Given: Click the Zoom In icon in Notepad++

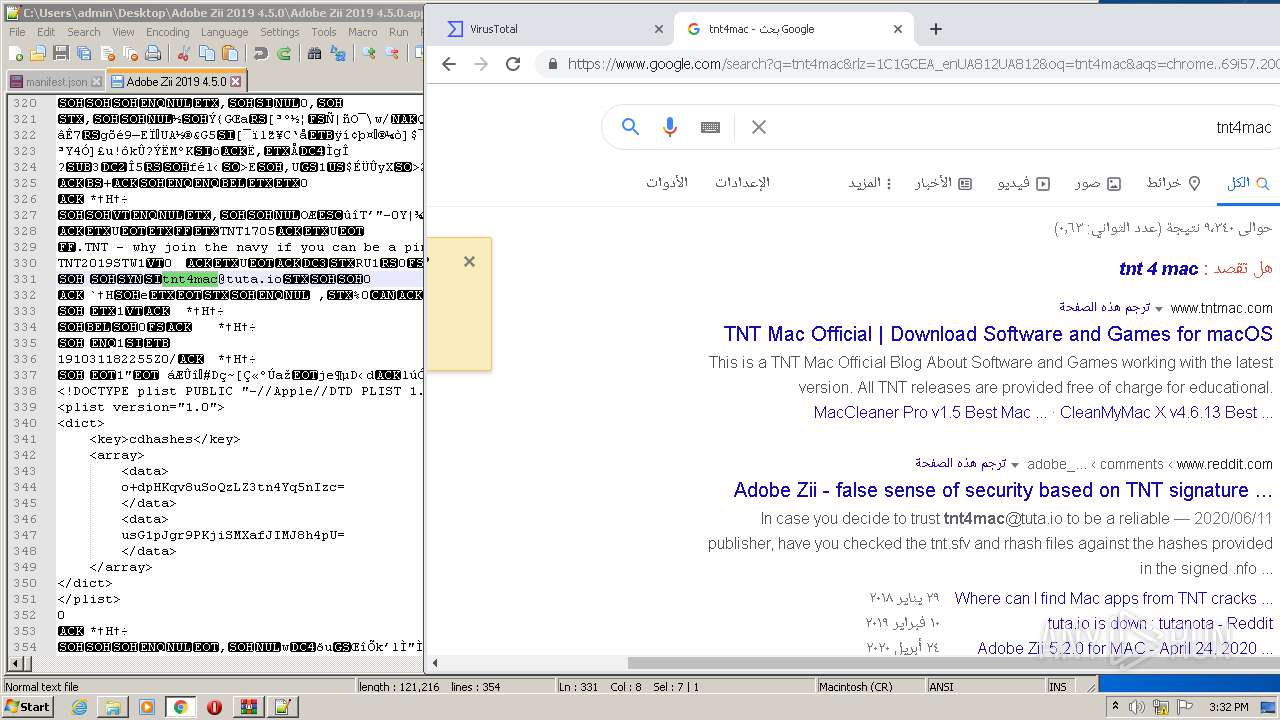Looking at the screenshot, I should (x=369, y=53).
